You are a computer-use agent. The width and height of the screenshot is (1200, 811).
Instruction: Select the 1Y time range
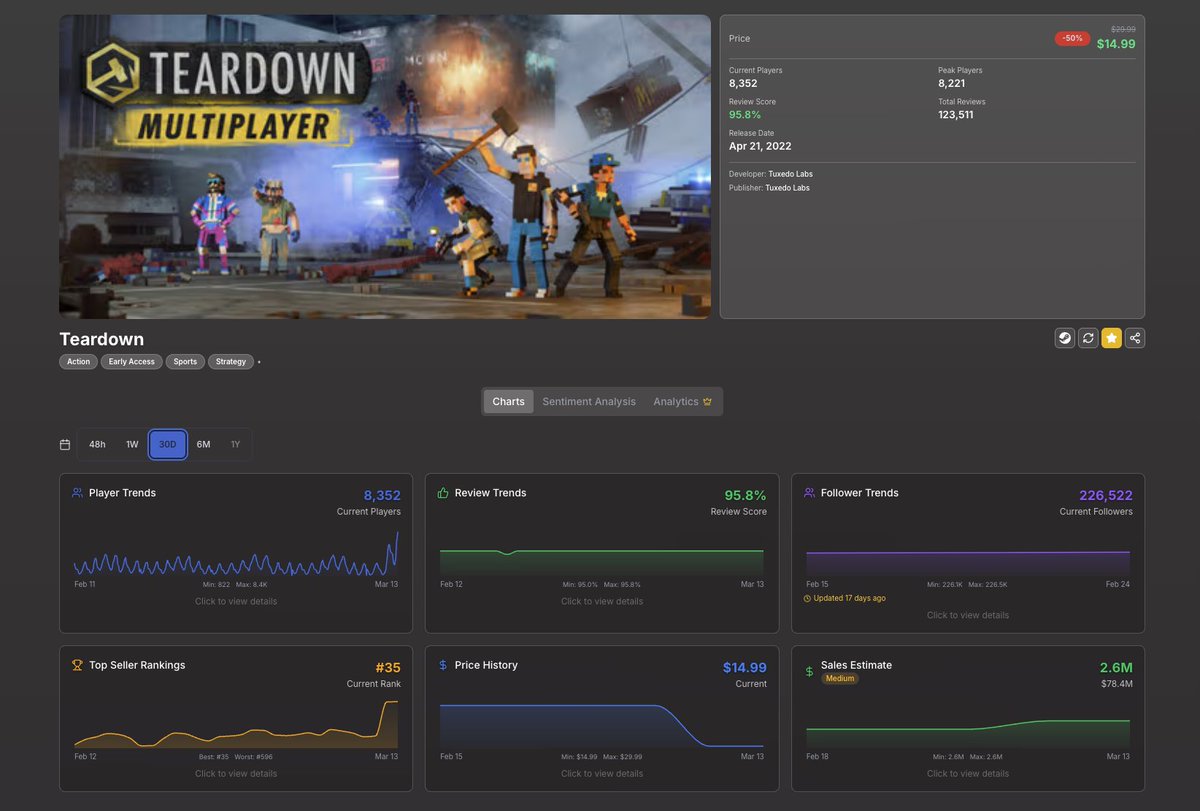[x=235, y=445]
